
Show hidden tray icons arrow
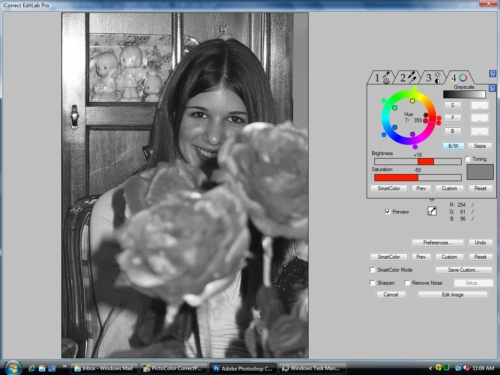(x=430, y=368)
